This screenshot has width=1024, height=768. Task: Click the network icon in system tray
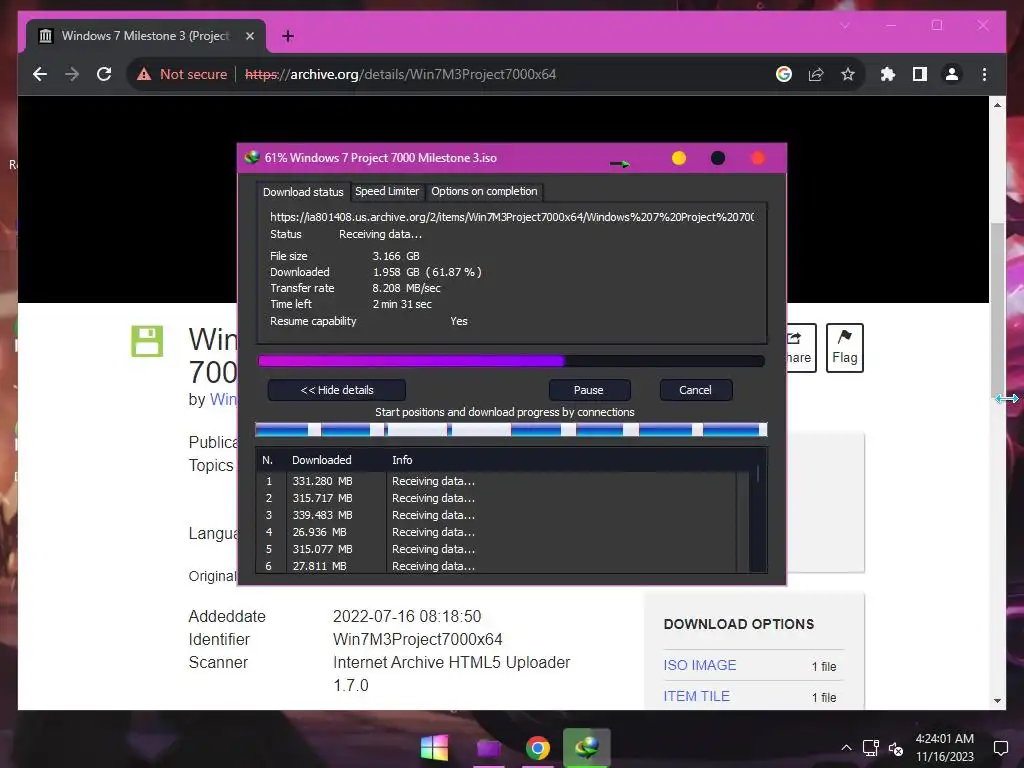(x=870, y=748)
